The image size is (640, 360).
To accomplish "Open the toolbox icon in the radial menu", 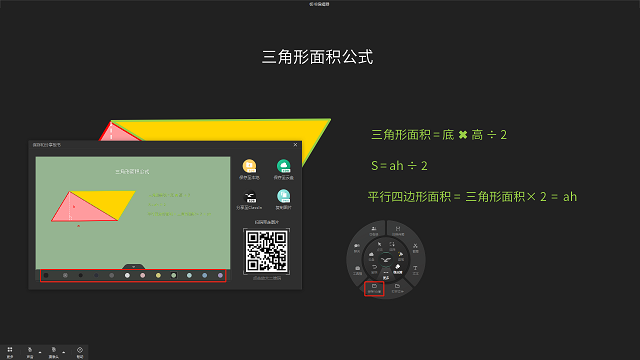I will (x=358, y=270).
